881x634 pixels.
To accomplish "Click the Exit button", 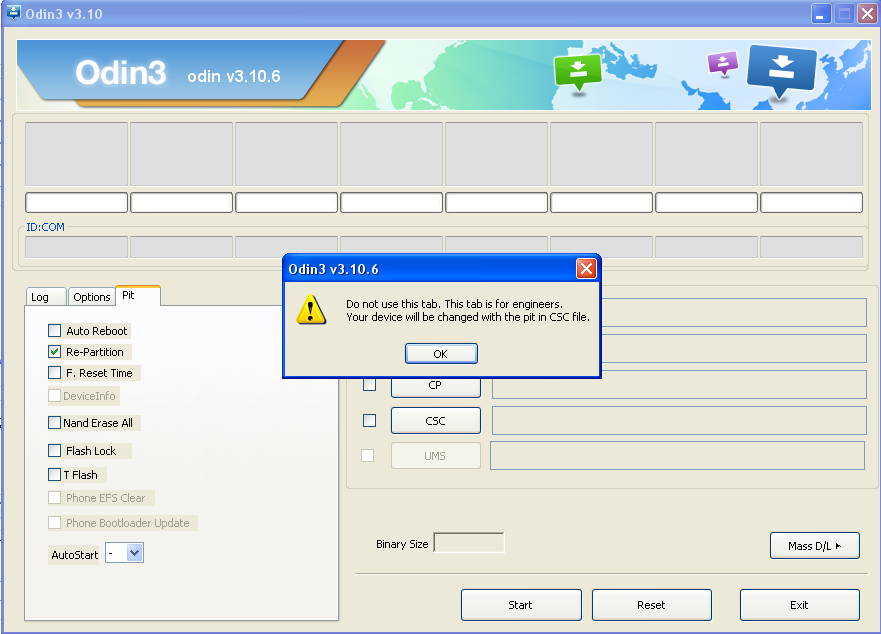I will tap(799, 605).
